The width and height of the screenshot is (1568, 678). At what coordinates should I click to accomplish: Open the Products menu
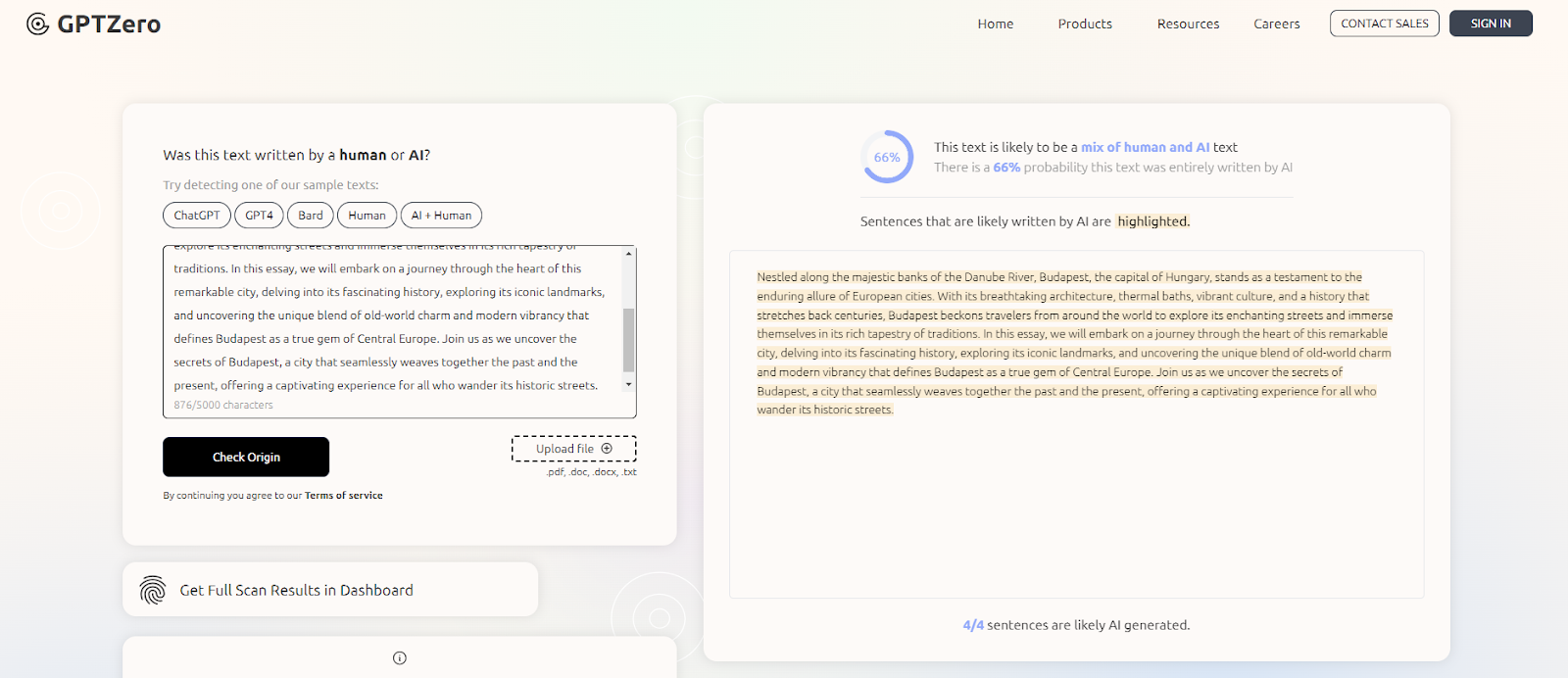point(1085,24)
